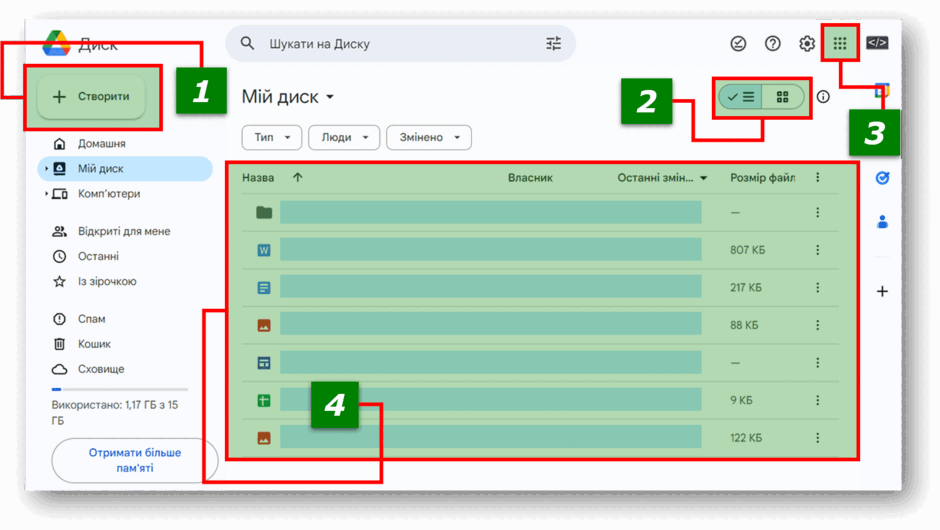
Task: Open the Мій диск title dropdown
Action: [330, 97]
